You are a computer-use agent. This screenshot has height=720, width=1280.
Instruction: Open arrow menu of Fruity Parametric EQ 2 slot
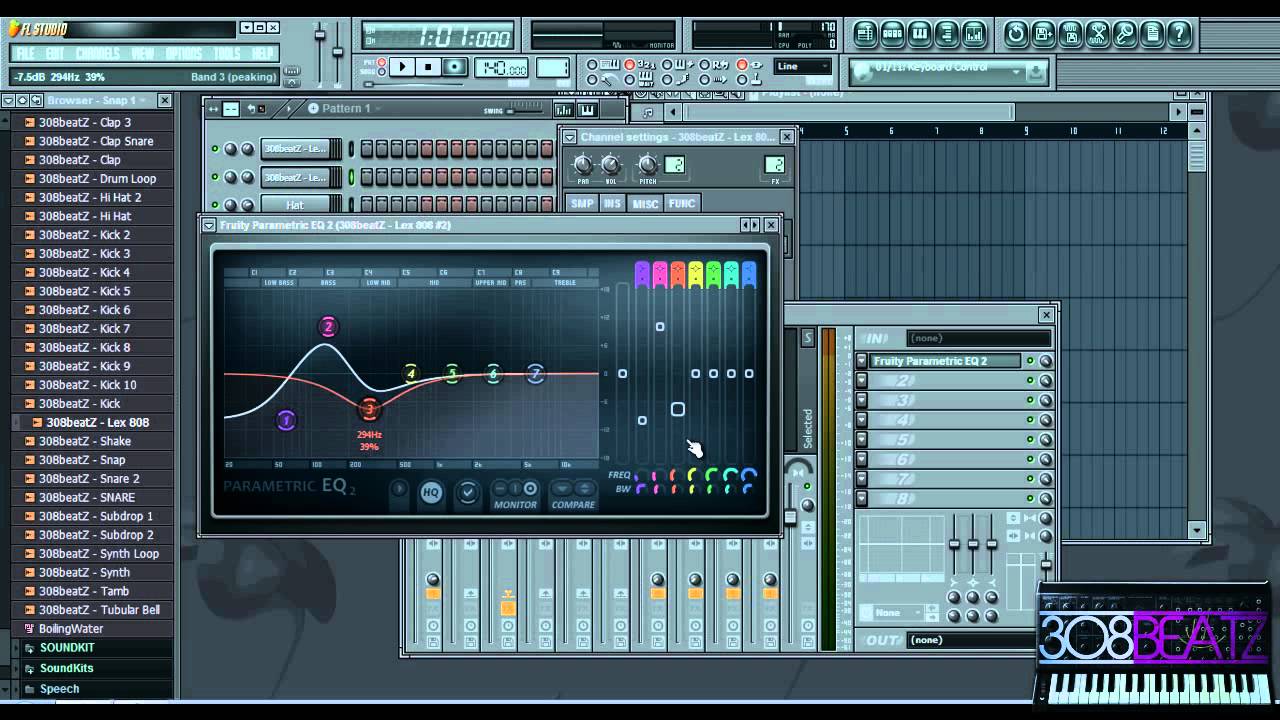tap(862, 361)
